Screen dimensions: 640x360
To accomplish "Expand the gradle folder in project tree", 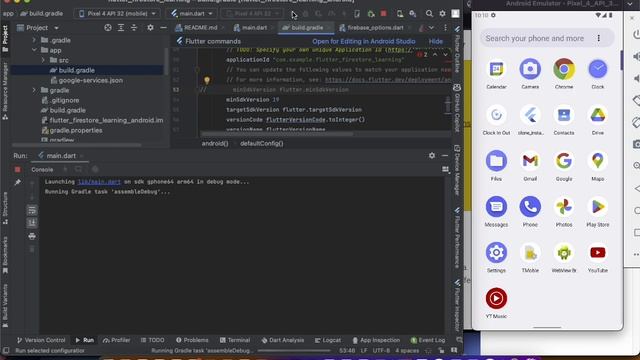I will pos(34,90).
